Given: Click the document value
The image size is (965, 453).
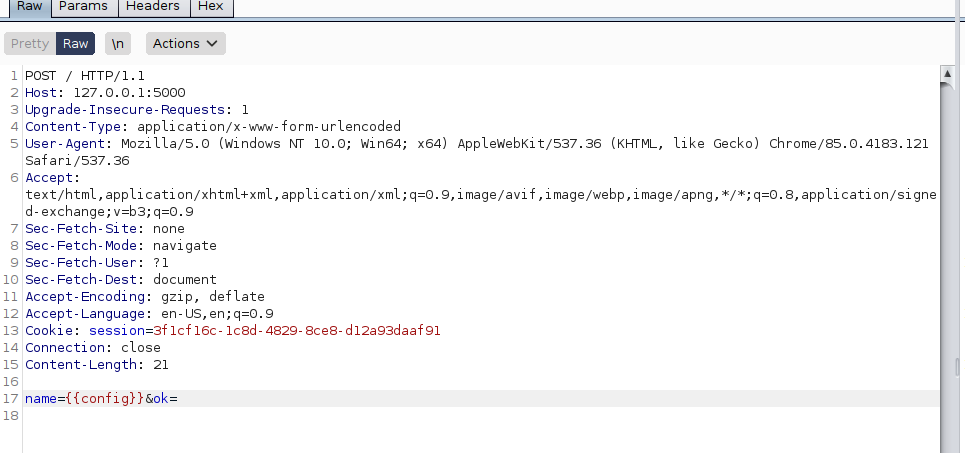Looking at the screenshot, I should [185, 279].
